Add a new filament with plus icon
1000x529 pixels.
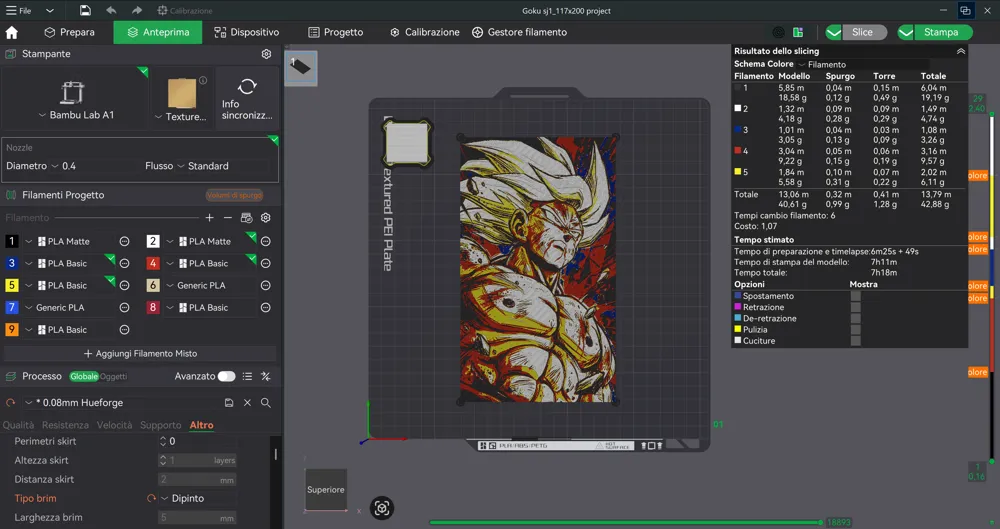click(x=209, y=218)
